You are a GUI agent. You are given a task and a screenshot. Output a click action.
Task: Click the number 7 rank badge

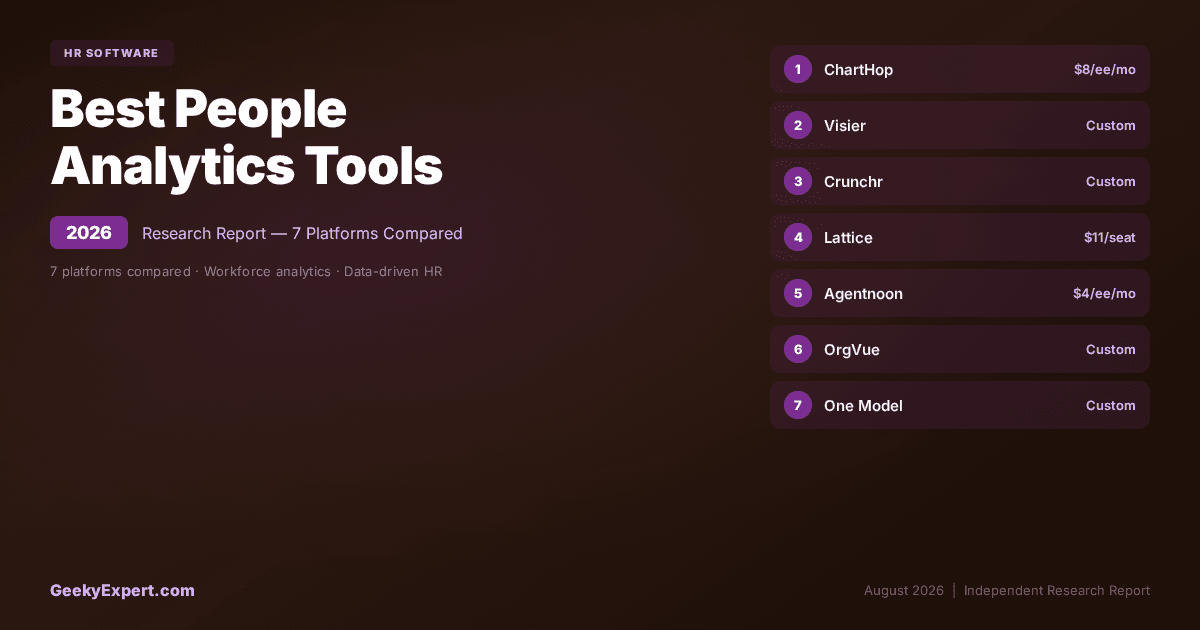(798, 405)
